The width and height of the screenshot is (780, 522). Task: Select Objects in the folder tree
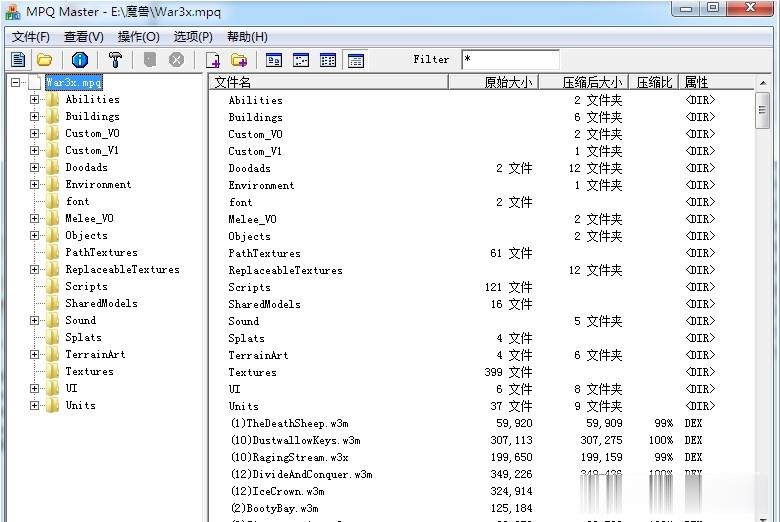(87, 236)
